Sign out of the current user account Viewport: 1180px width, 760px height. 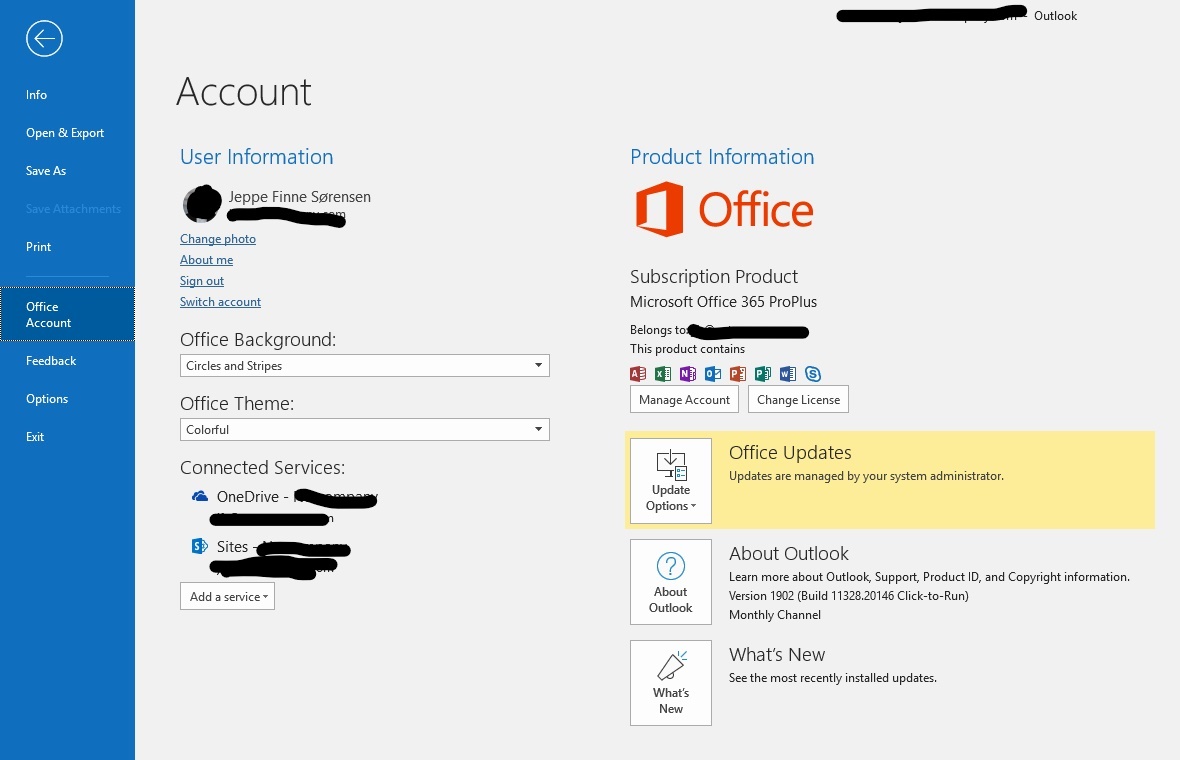click(201, 280)
